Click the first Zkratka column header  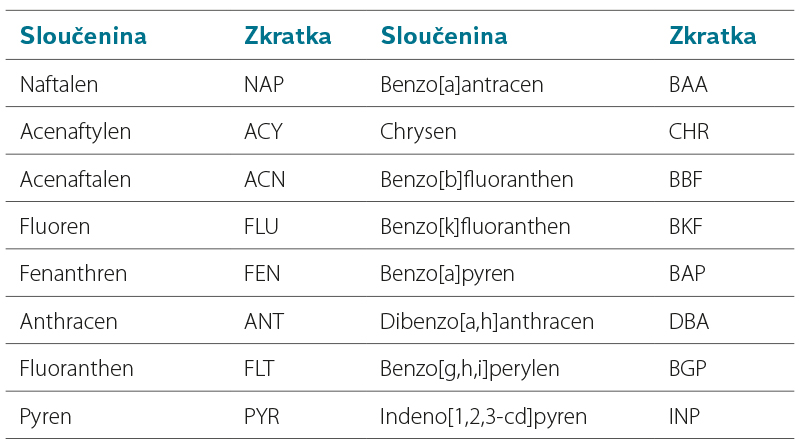pyautogui.click(x=288, y=36)
